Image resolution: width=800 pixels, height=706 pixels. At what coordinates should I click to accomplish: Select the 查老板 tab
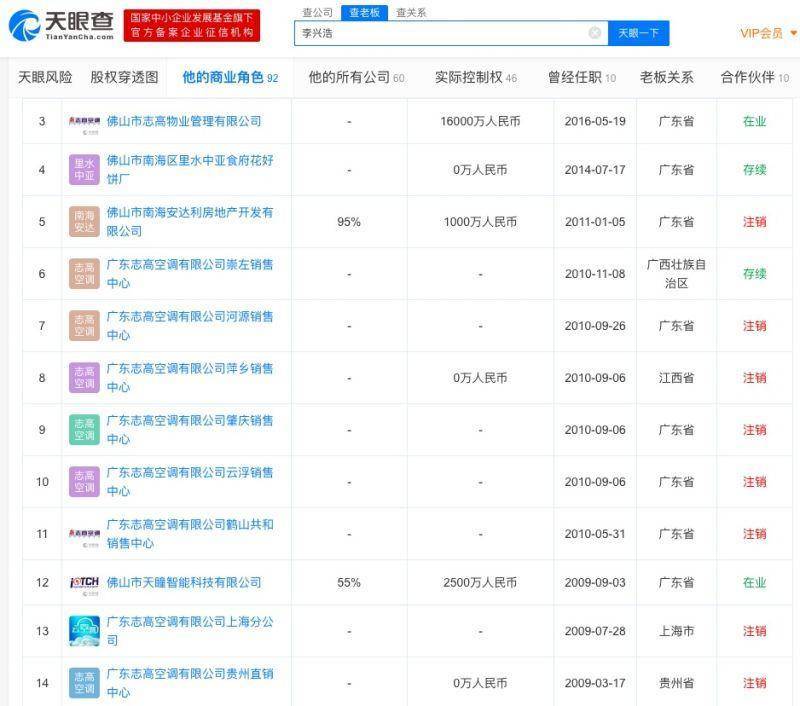(364, 12)
